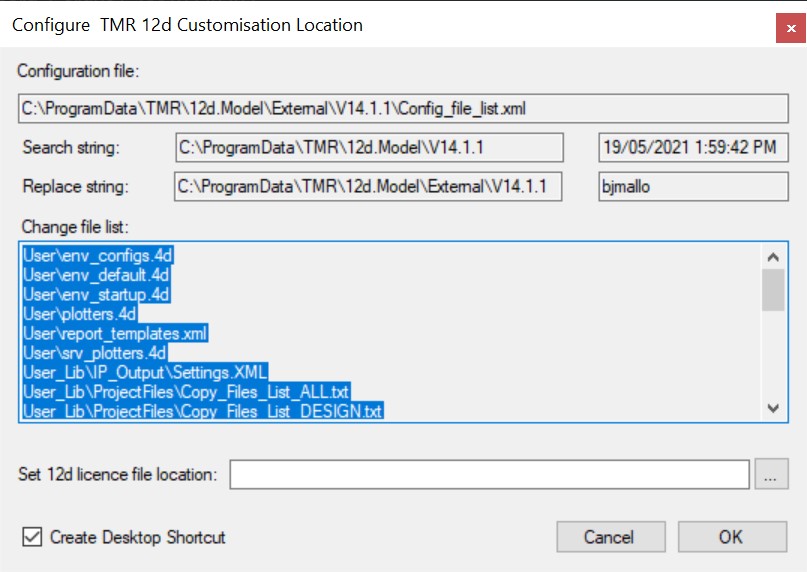Select User\env_configs.4d in the file list
The image size is (807, 572).
click(98, 255)
